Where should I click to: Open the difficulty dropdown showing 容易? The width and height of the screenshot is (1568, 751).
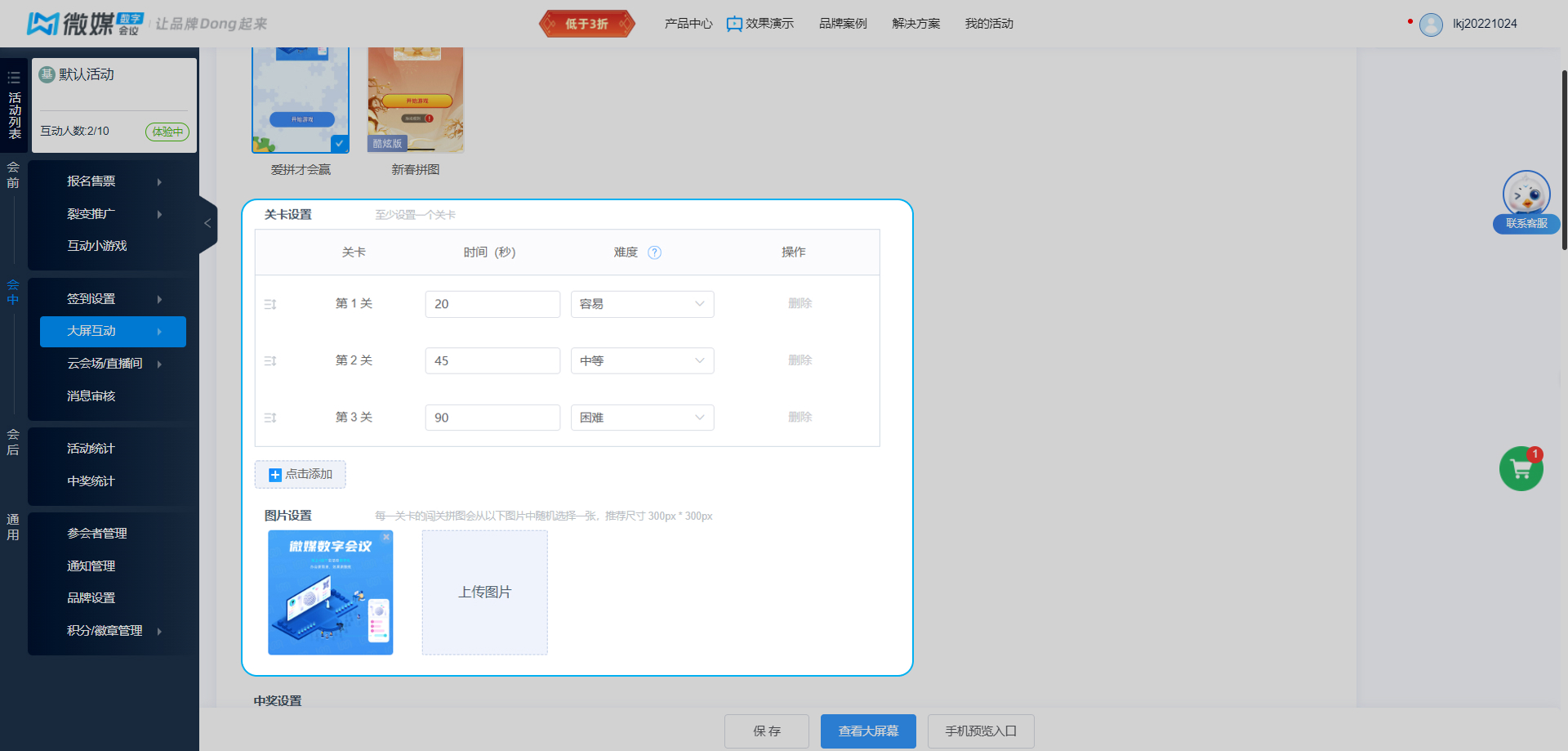[642, 304]
